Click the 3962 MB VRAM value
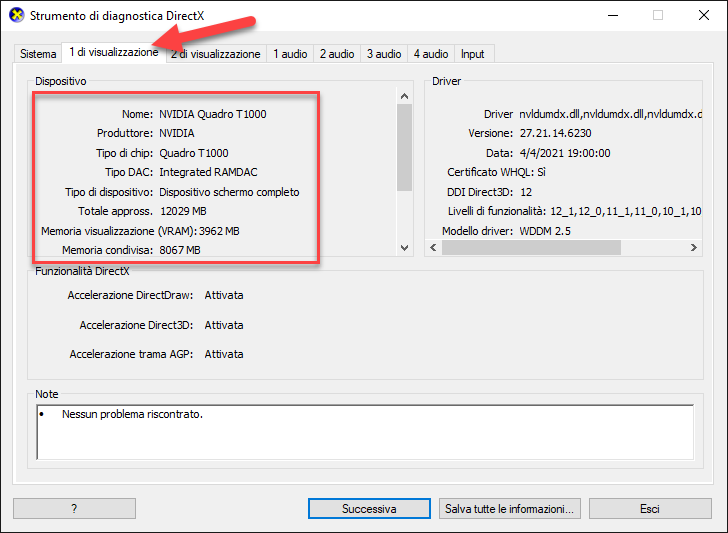728x533 pixels. pyautogui.click(x=219, y=231)
